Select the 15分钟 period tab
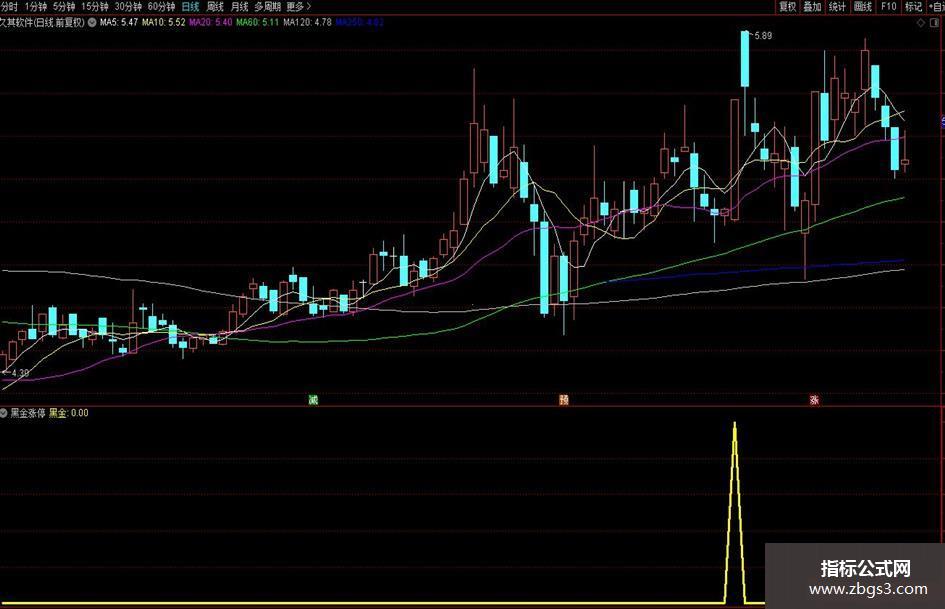The width and height of the screenshot is (945, 609). point(95,7)
